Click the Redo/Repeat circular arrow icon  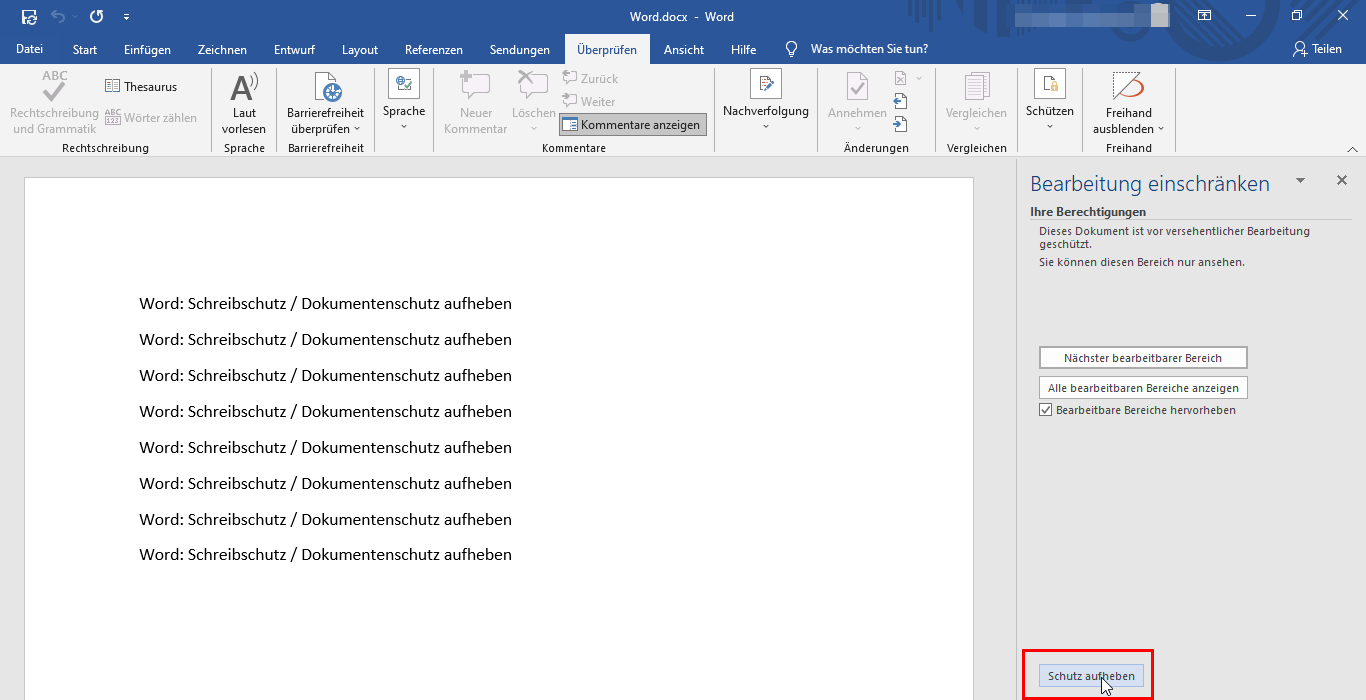(97, 17)
